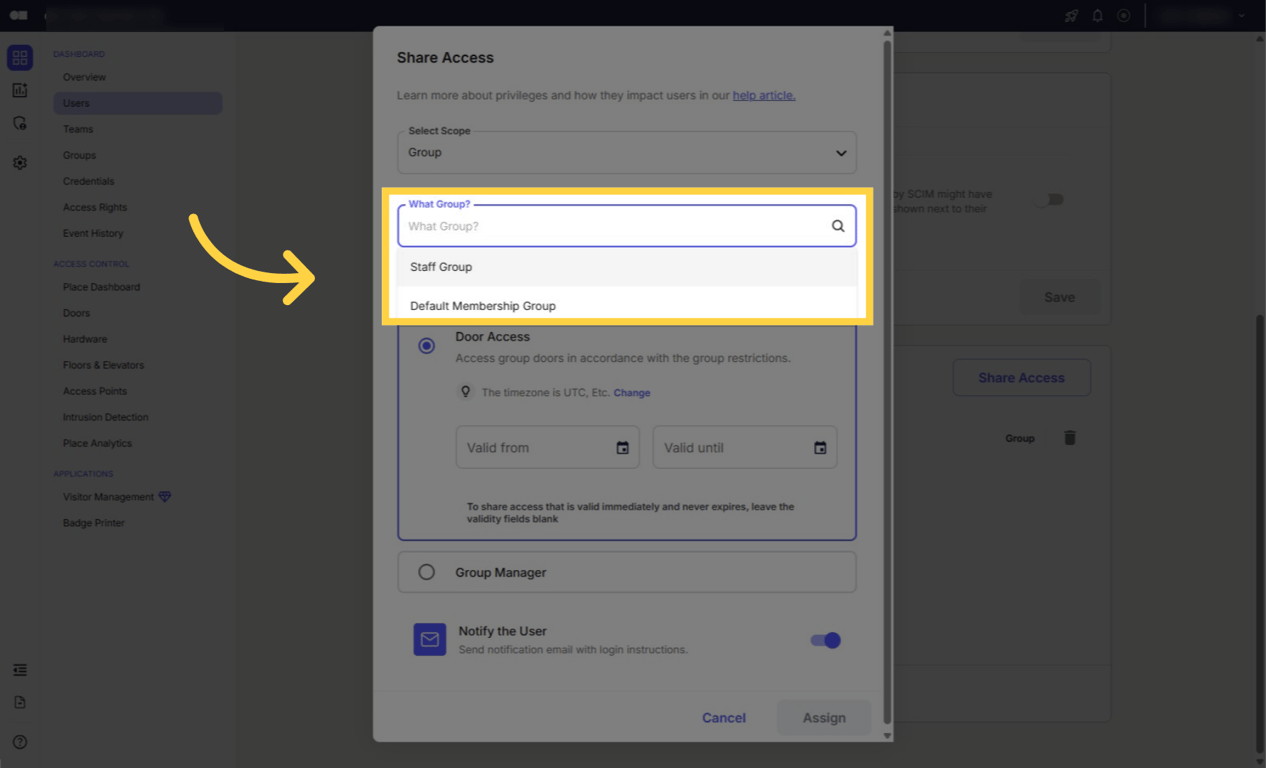Viewport: 1266px width, 768px height.
Task: Click the Assign button
Action: (823, 717)
